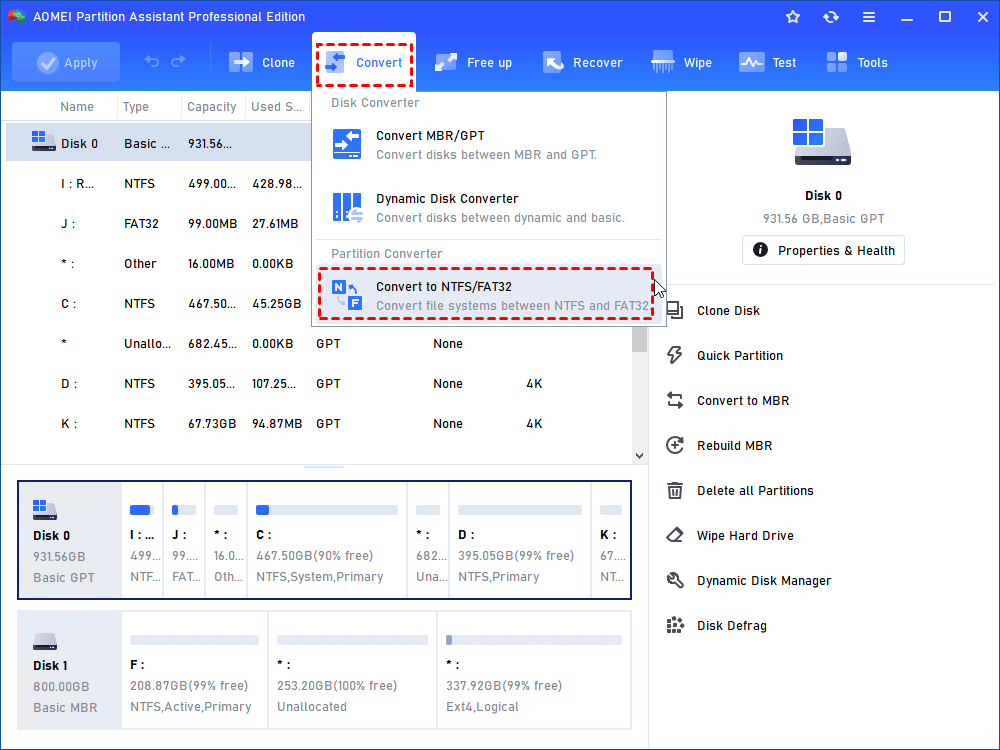Undo the last operation
Viewport: 1000px width, 750px height.
click(x=152, y=61)
